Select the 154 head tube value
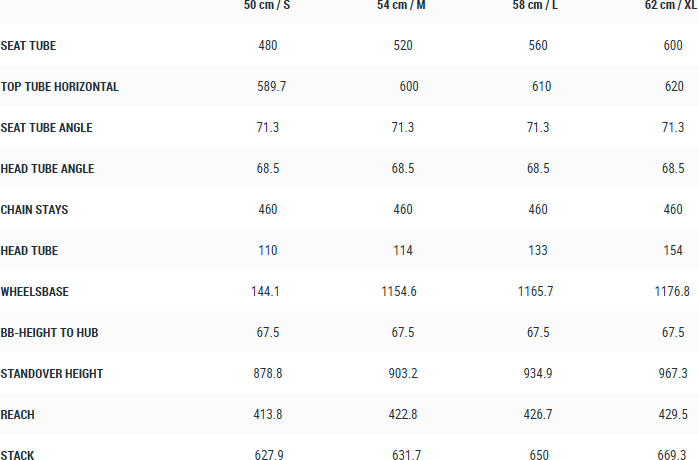698x460 pixels. [x=673, y=251]
